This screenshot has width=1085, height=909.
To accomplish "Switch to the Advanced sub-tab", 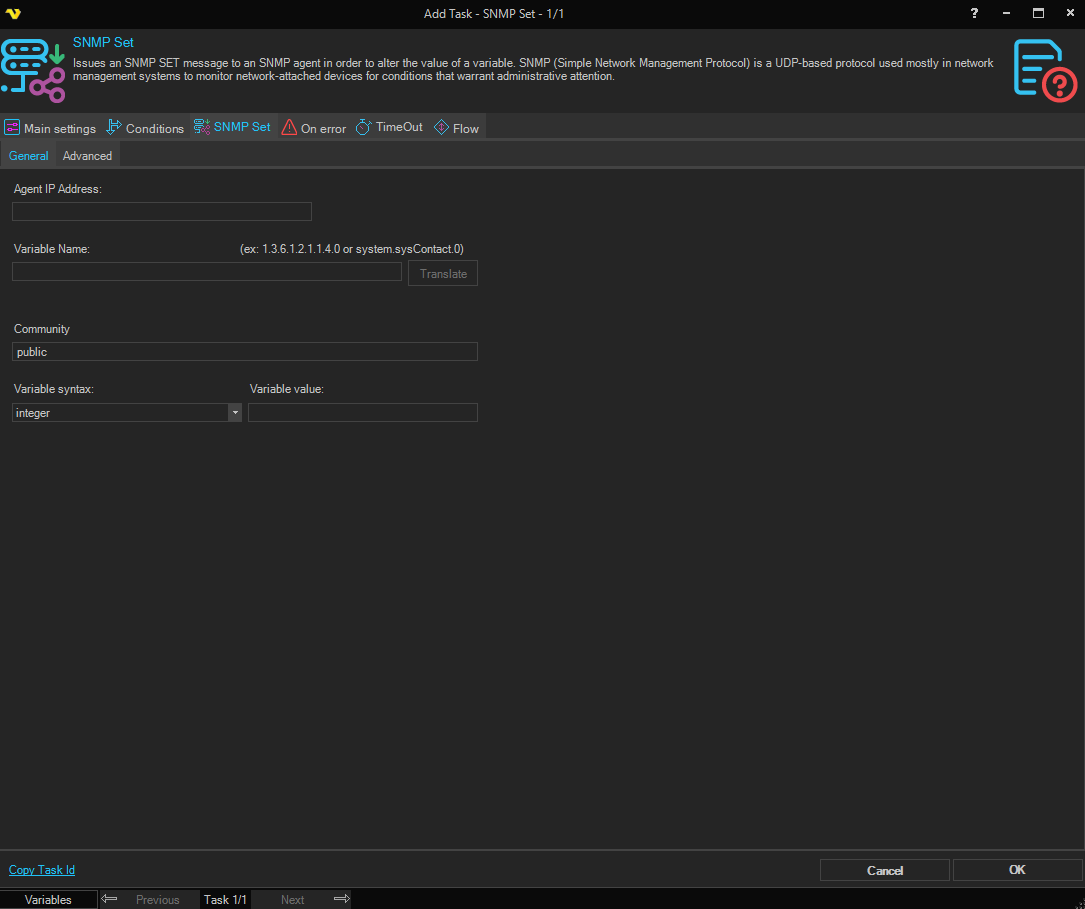I will point(87,156).
